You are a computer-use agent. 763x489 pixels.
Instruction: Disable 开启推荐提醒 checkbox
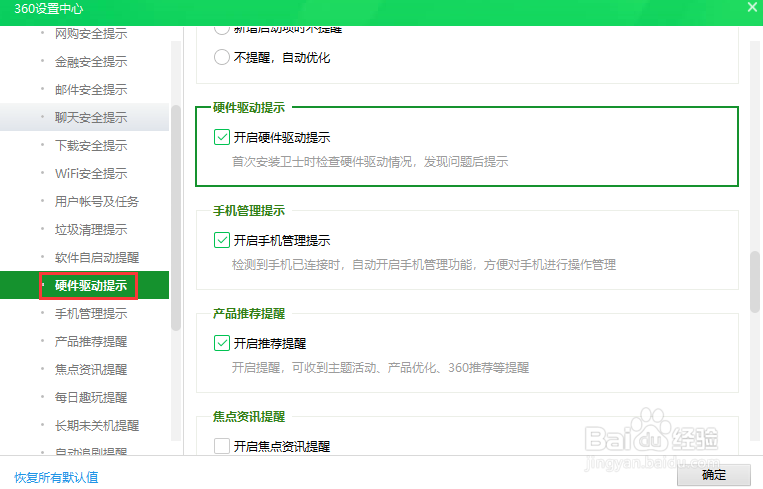(222, 343)
